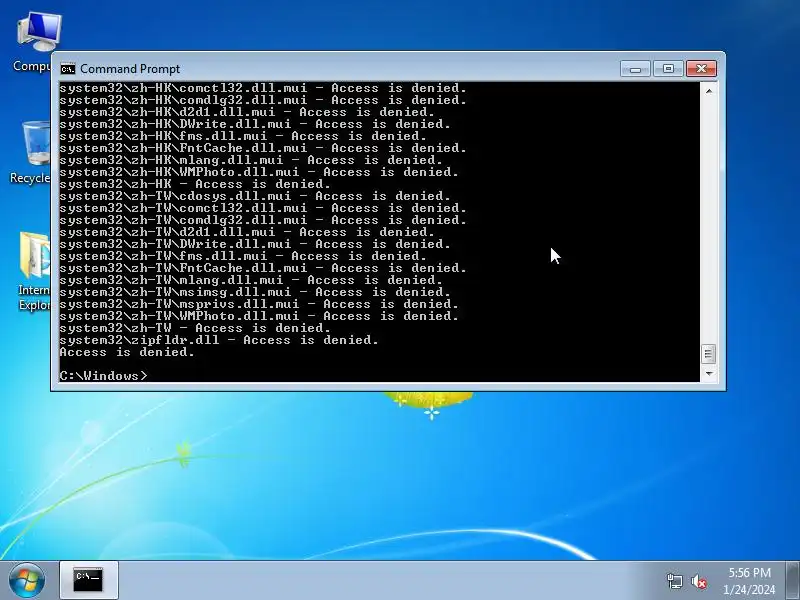800x600 pixels.
Task: Click the console scrollbar down arrow
Action: (709, 374)
